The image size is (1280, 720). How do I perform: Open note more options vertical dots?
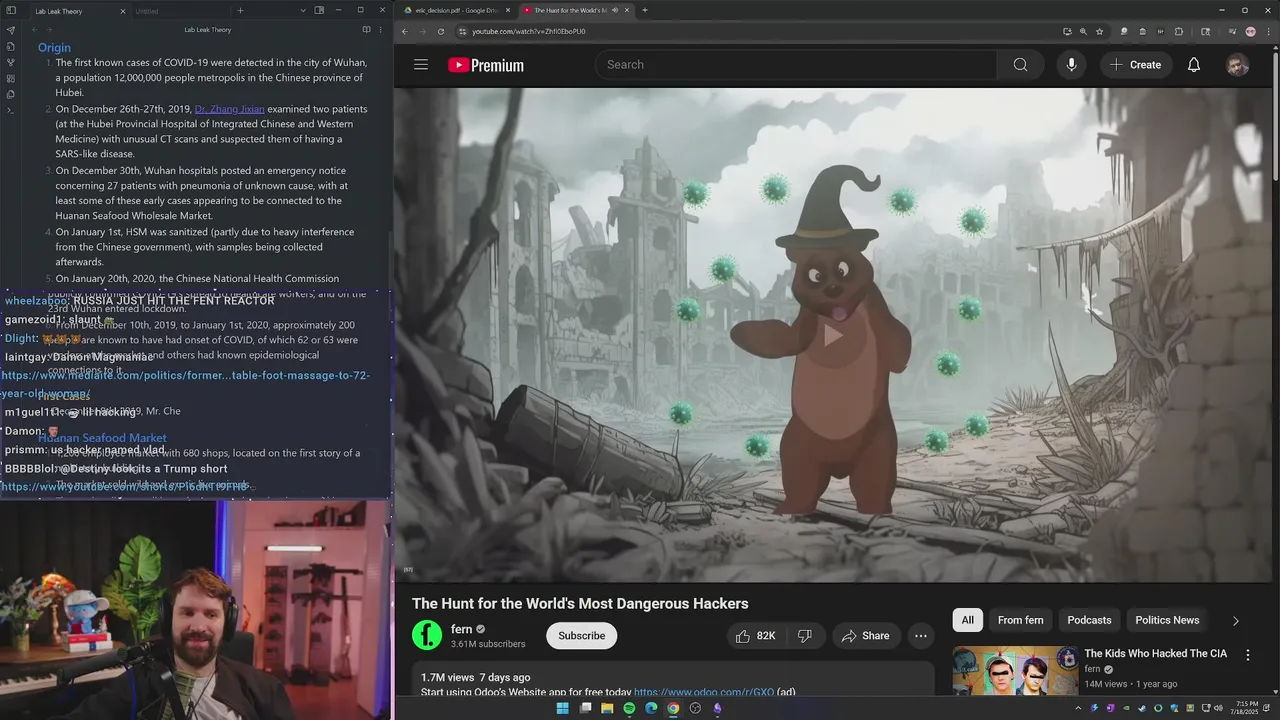coord(381,30)
